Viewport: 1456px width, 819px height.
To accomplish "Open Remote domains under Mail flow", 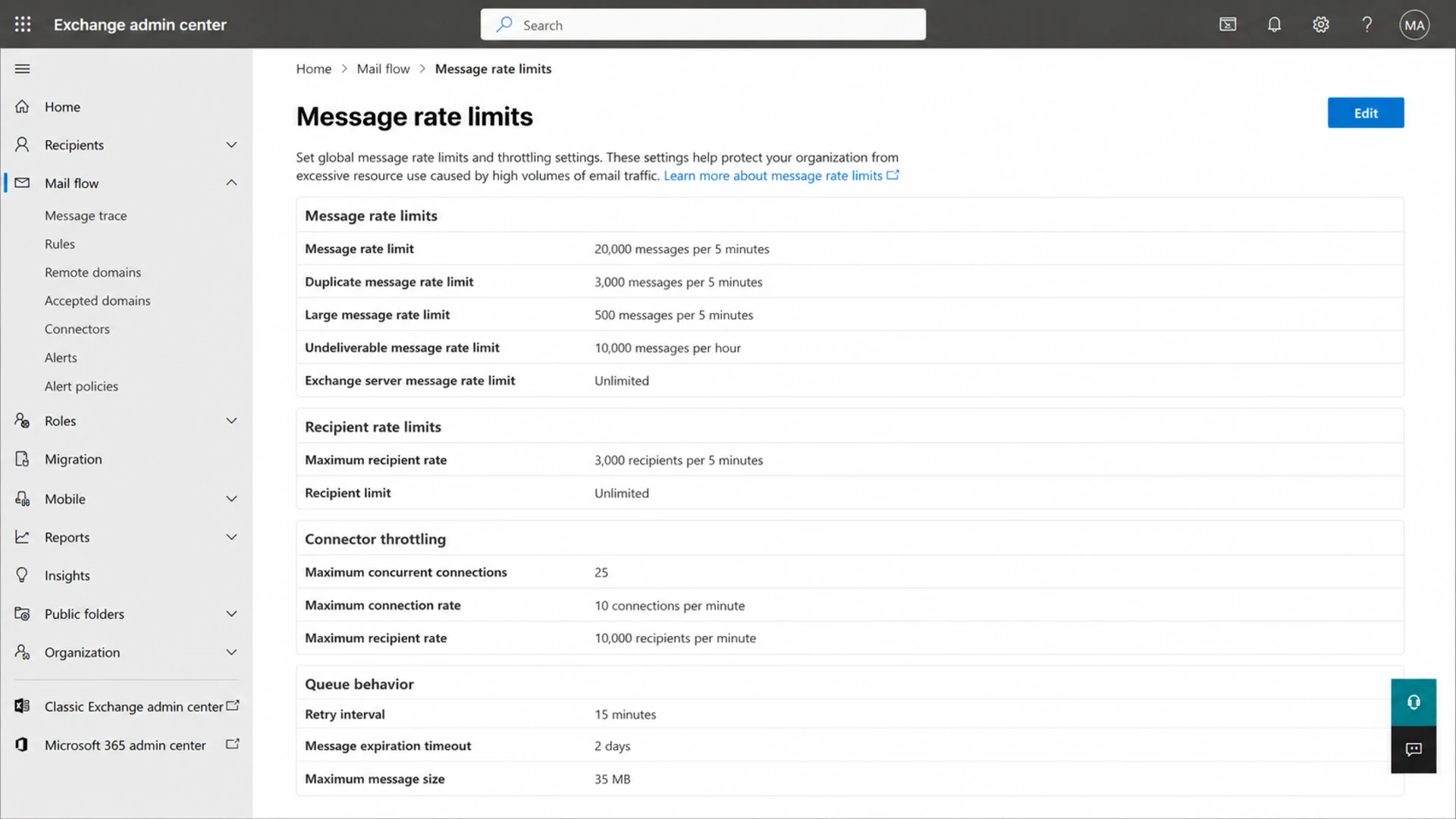I will (93, 272).
